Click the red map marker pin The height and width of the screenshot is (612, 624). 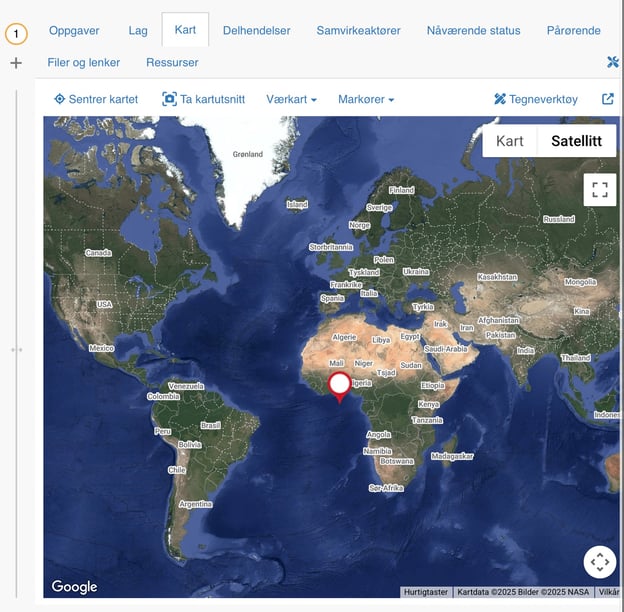[339, 386]
